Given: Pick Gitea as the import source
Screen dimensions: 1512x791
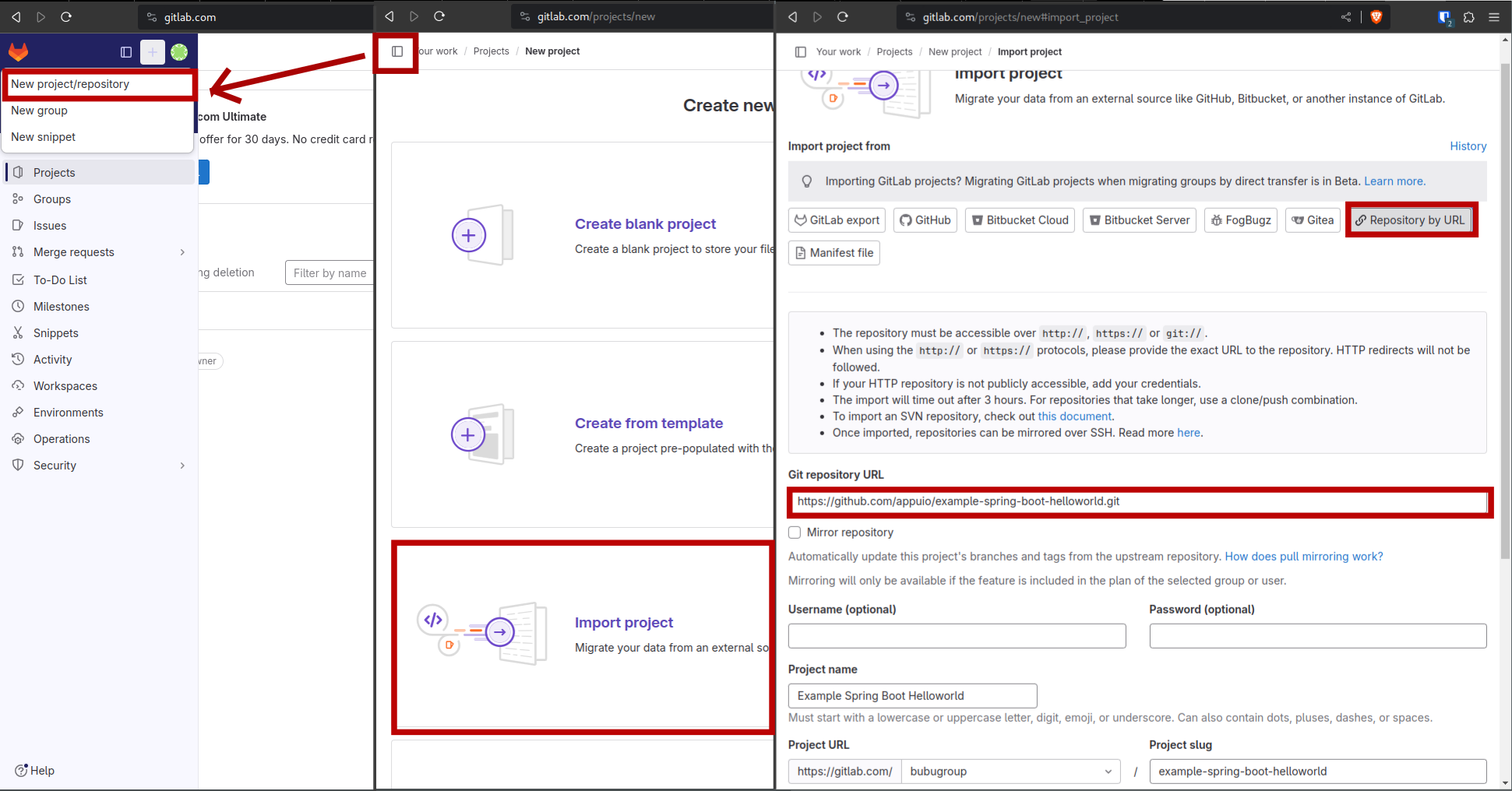Looking at the screenshot, I should pyautogui.click(x=1312, y=220).
